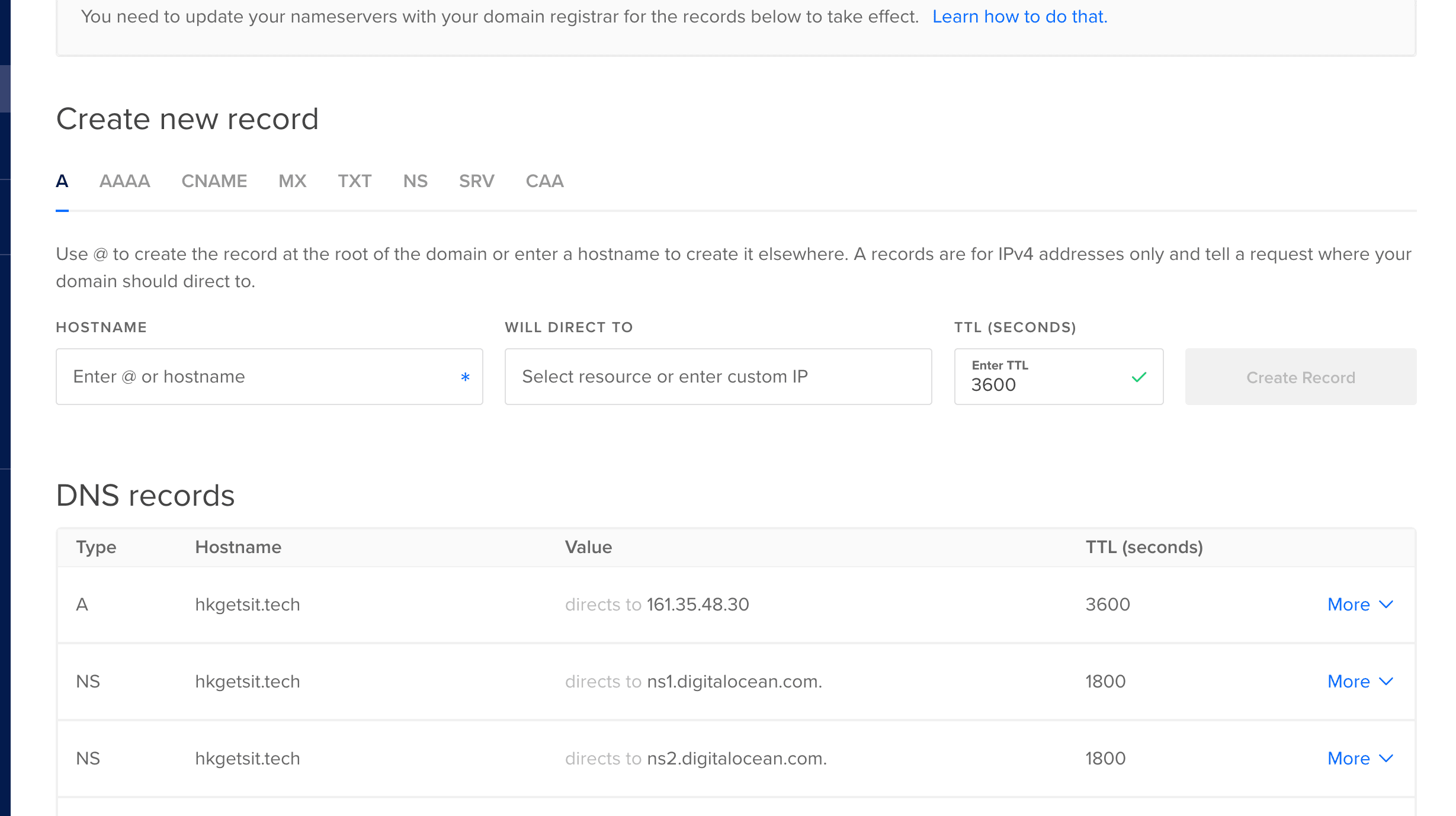Expand More menu for ns1.digitalocean.com record
The image size is (1456, 816).
[x=1360, y=682]
